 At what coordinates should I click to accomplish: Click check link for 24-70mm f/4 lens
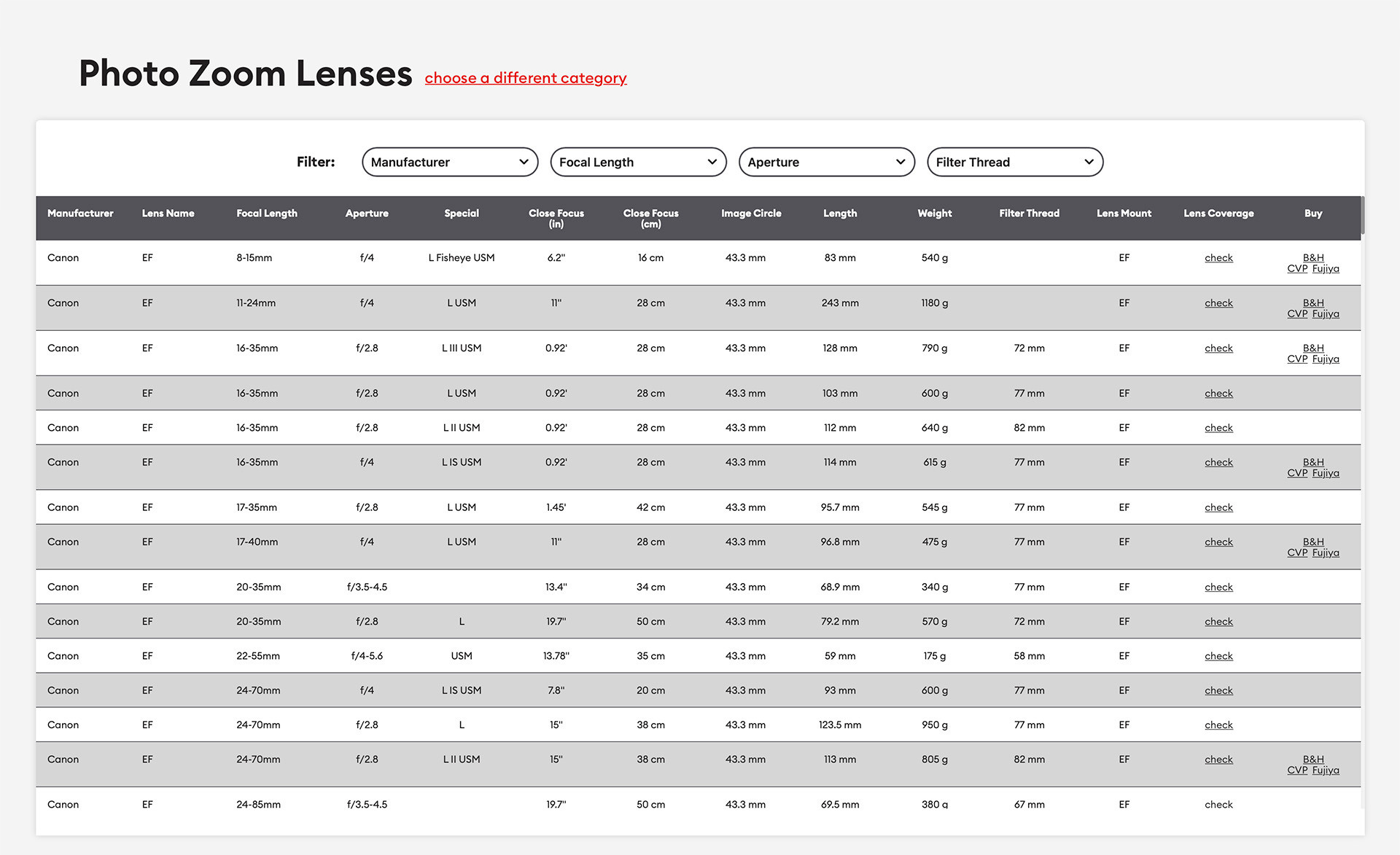[x=1218, y=691]
